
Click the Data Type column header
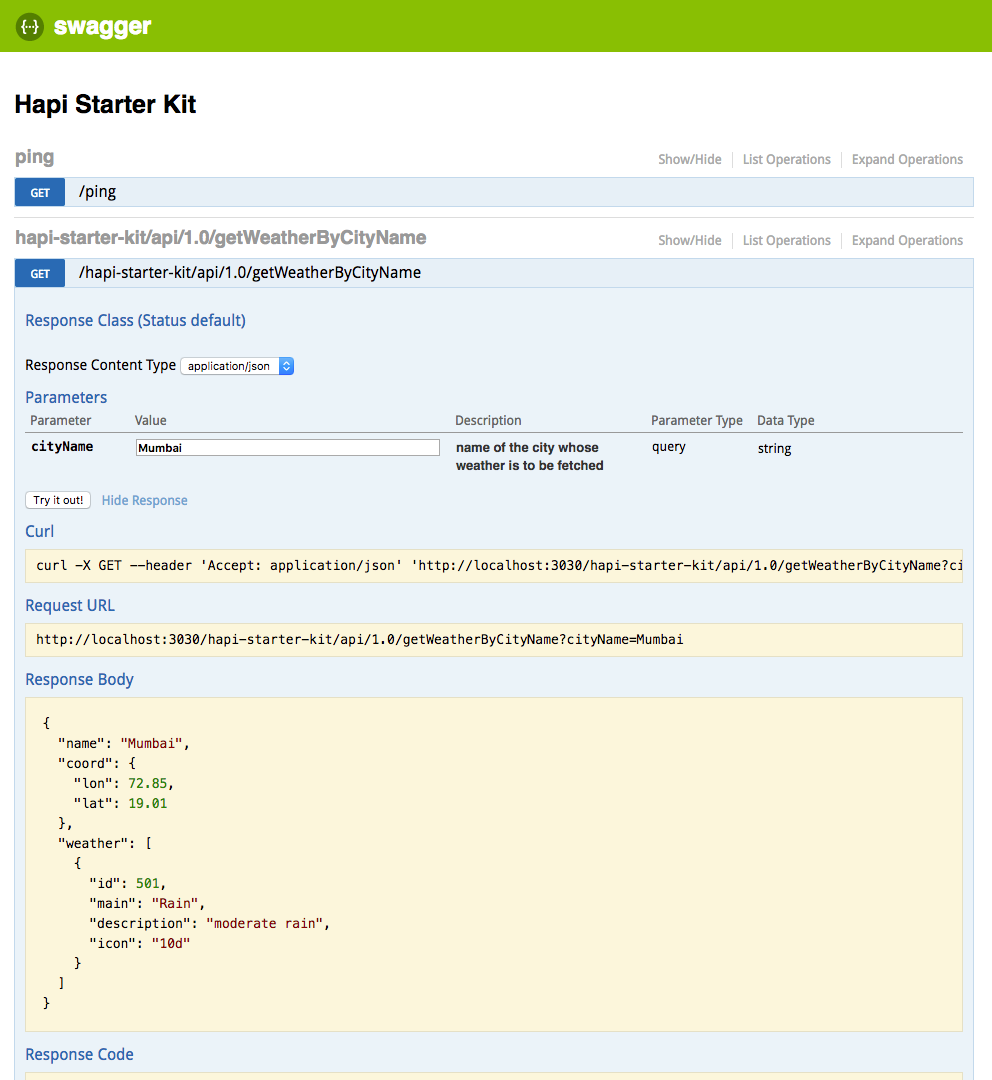point(785,420)
